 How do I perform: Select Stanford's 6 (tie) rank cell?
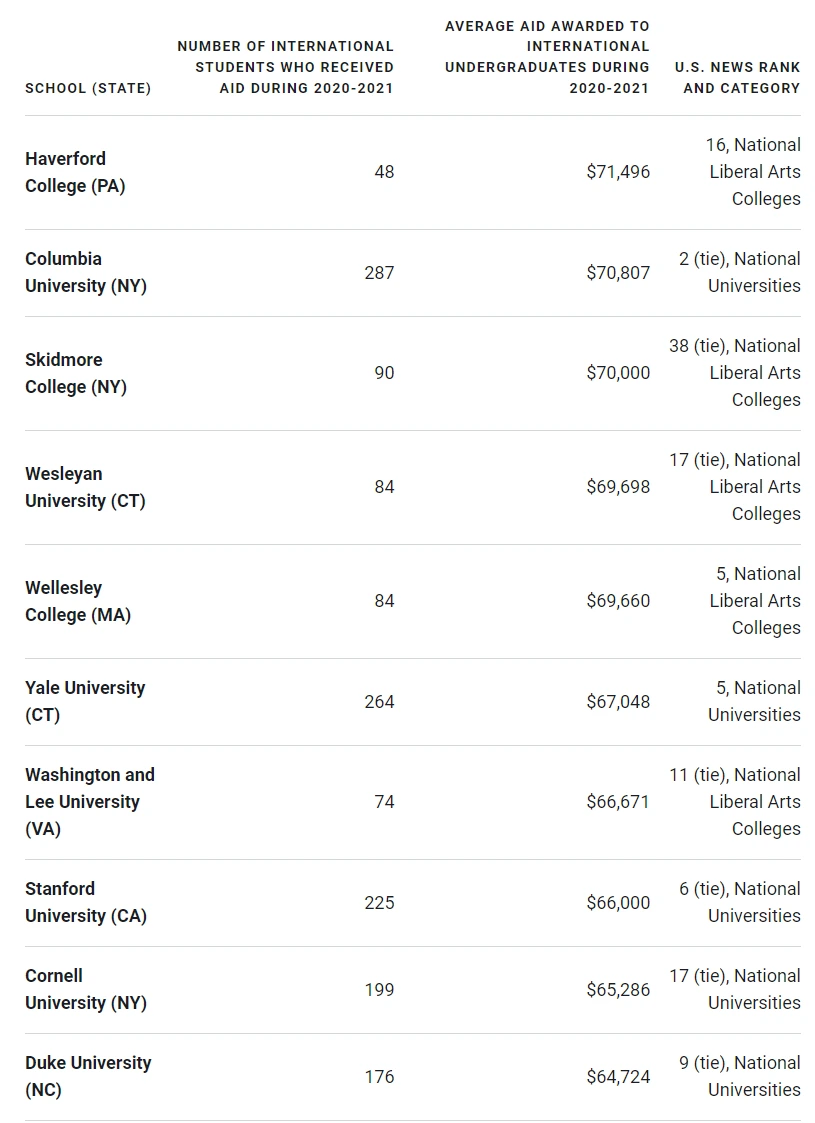[740, 902]
